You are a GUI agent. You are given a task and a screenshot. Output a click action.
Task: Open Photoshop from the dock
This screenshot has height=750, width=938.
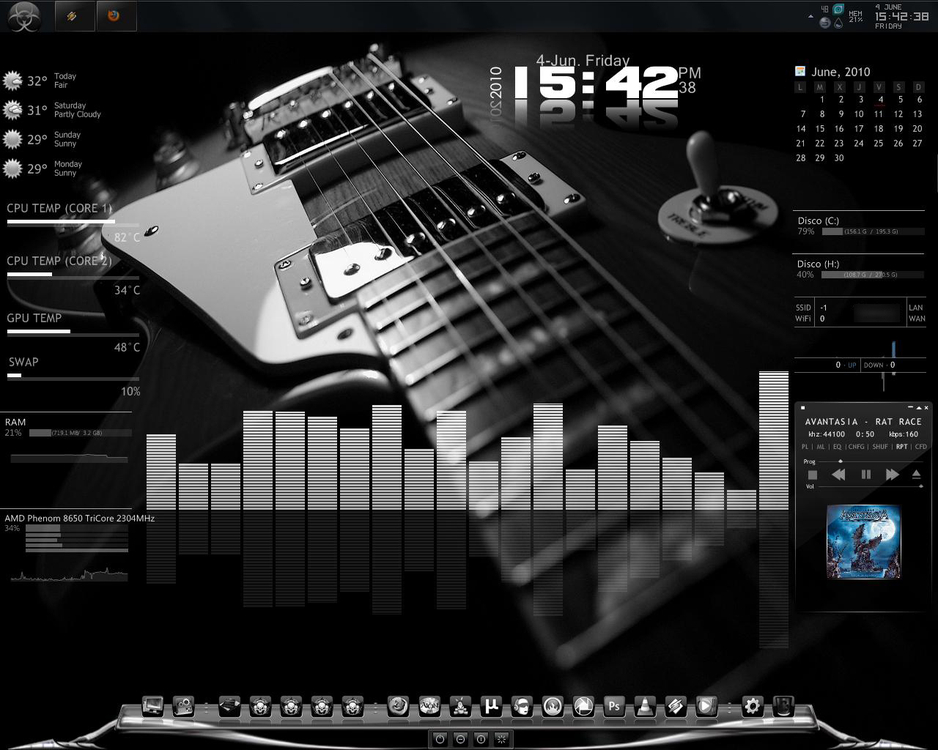coord(614,706)
